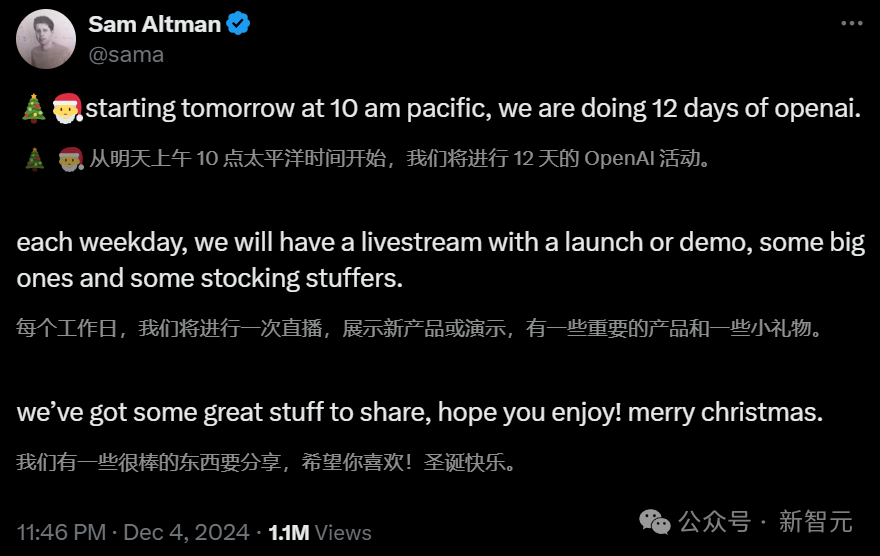Click the WeChat logo icon in watermark
880x556 pixels.
pyautogui.click(x=654, y=522)
